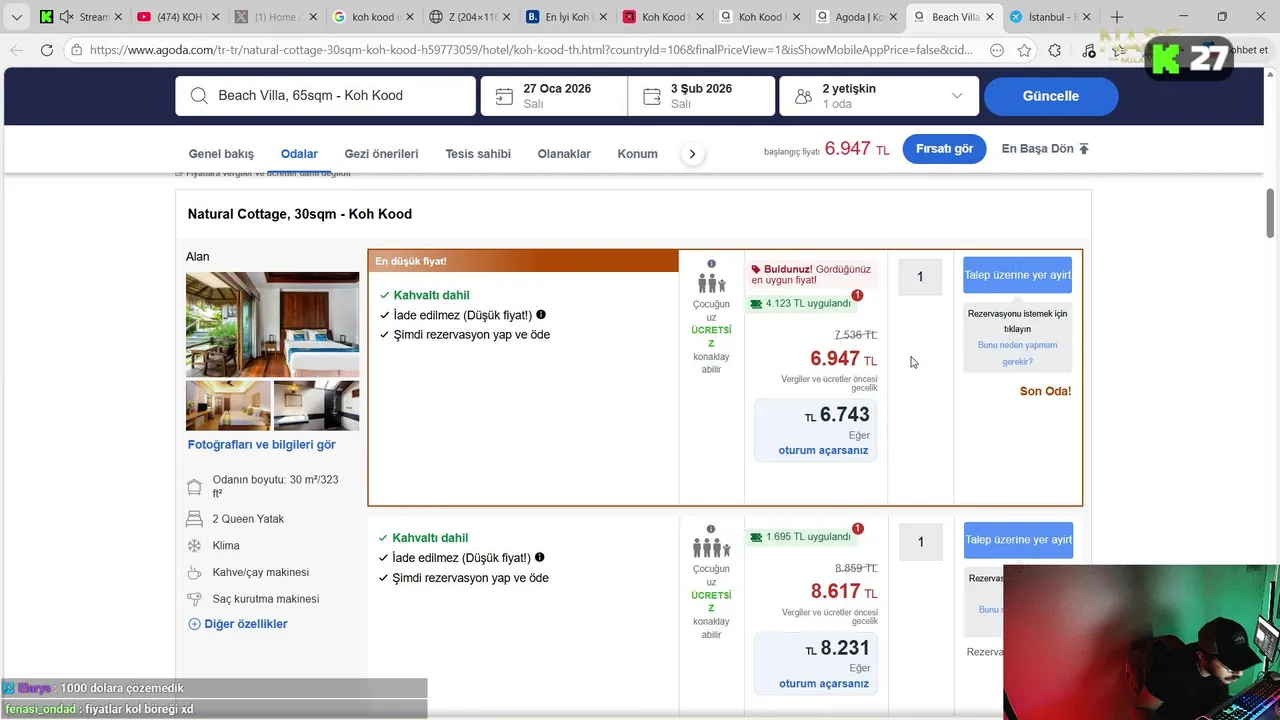Screen dimensions: 1280x720
Task: Change check-out date 3 Şub 2026
Action: [701, 96]
